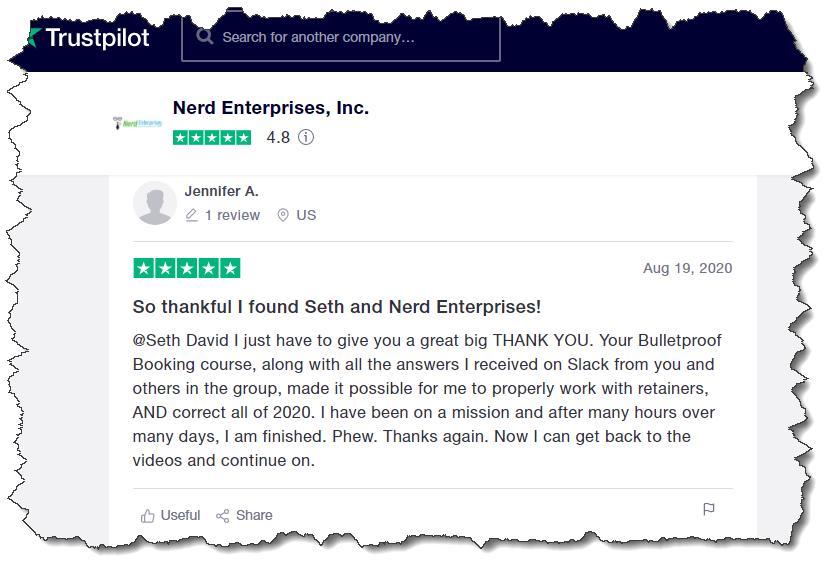Show rating info via the circled 'i' icon
This screenshot has height=574, width=836.
click(x=306, y=138)
